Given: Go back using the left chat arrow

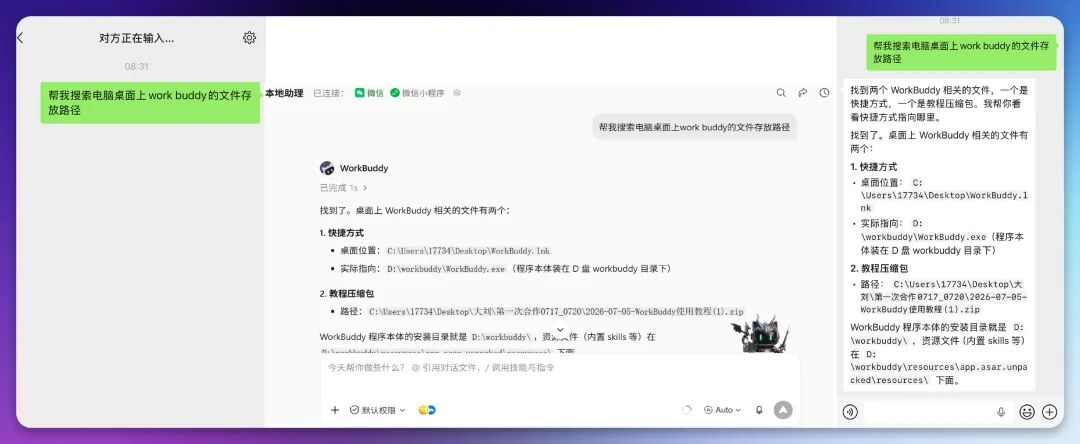Looking at the screenshot, I should [x=20, y=38].
